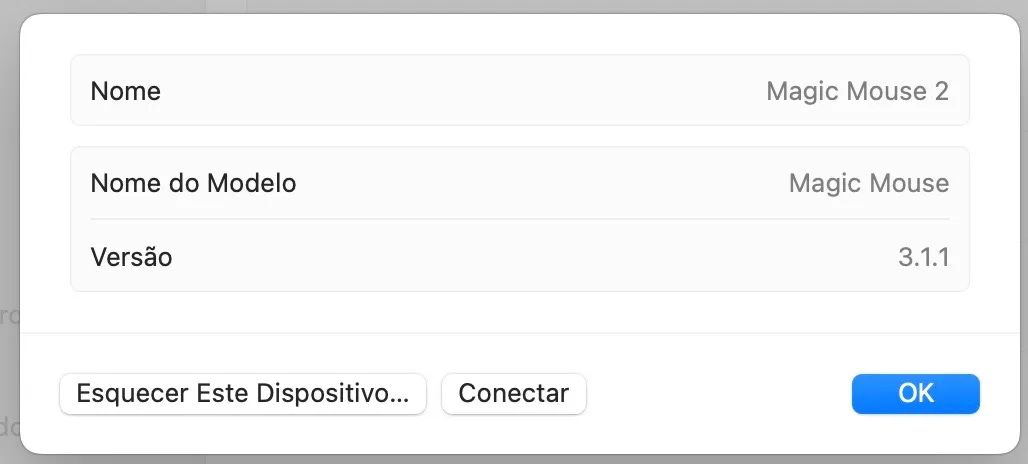Click the Conectar button
The width and height of the screenshot is (1028, 464).
pyautogui.click(x=513, y=394)
